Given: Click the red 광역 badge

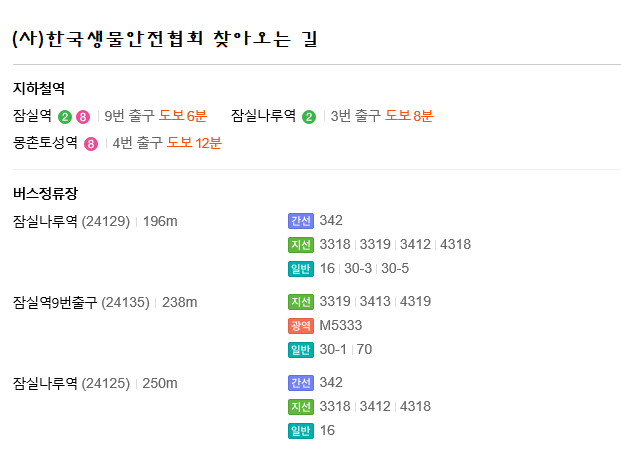Looking at the screenshot, I should pos(301,326).
